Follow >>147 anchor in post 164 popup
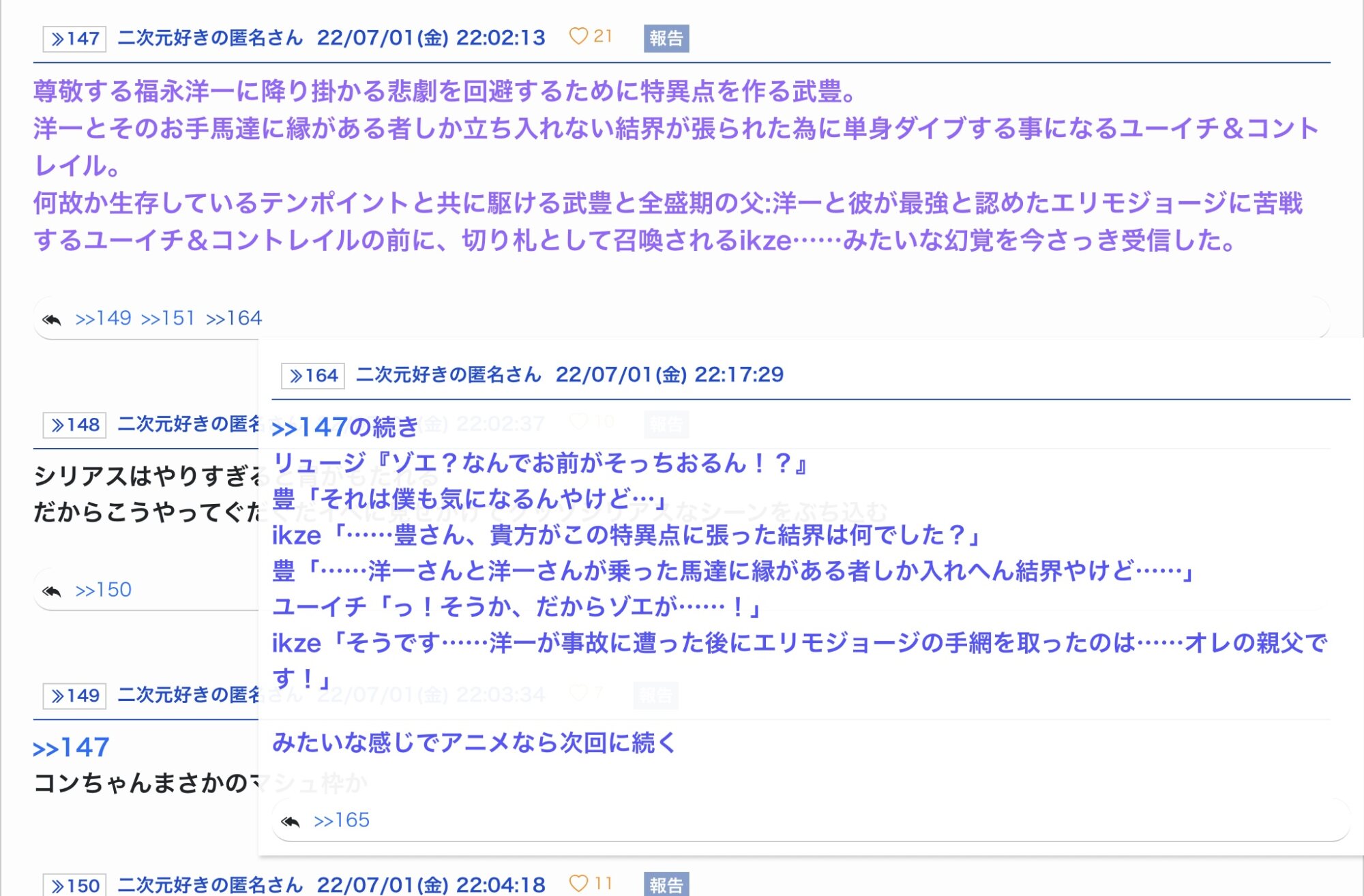 [x=310, y=428]
